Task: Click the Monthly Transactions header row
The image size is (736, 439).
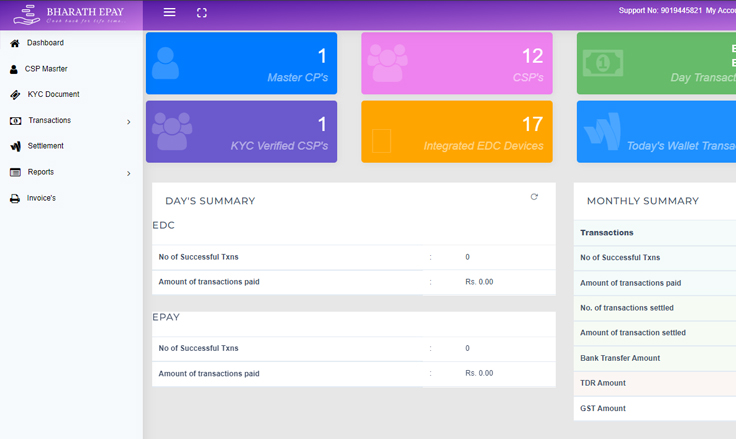Action: [x=655, y=233]
